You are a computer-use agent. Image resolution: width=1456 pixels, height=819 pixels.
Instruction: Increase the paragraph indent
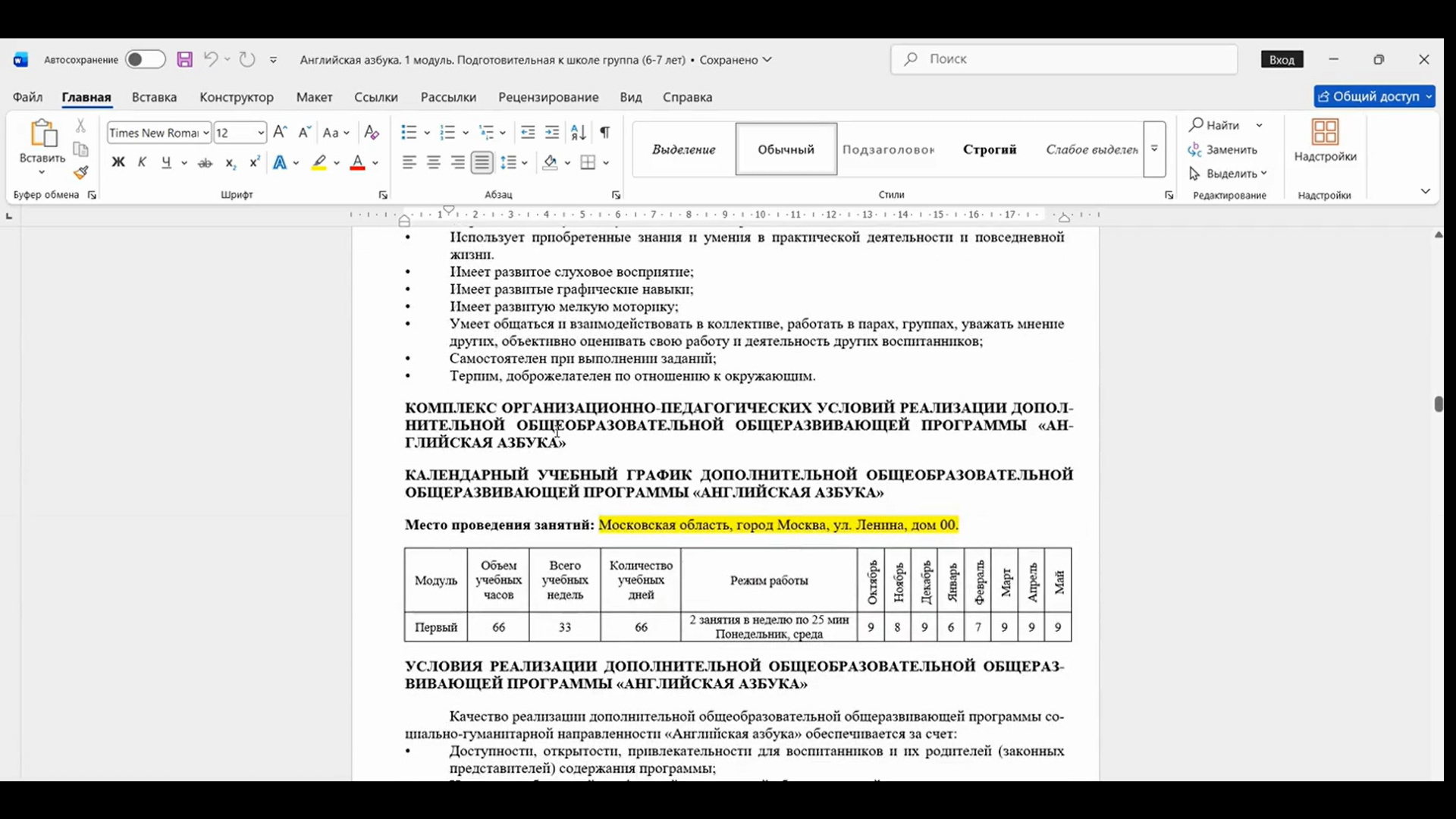coord(553,133)
